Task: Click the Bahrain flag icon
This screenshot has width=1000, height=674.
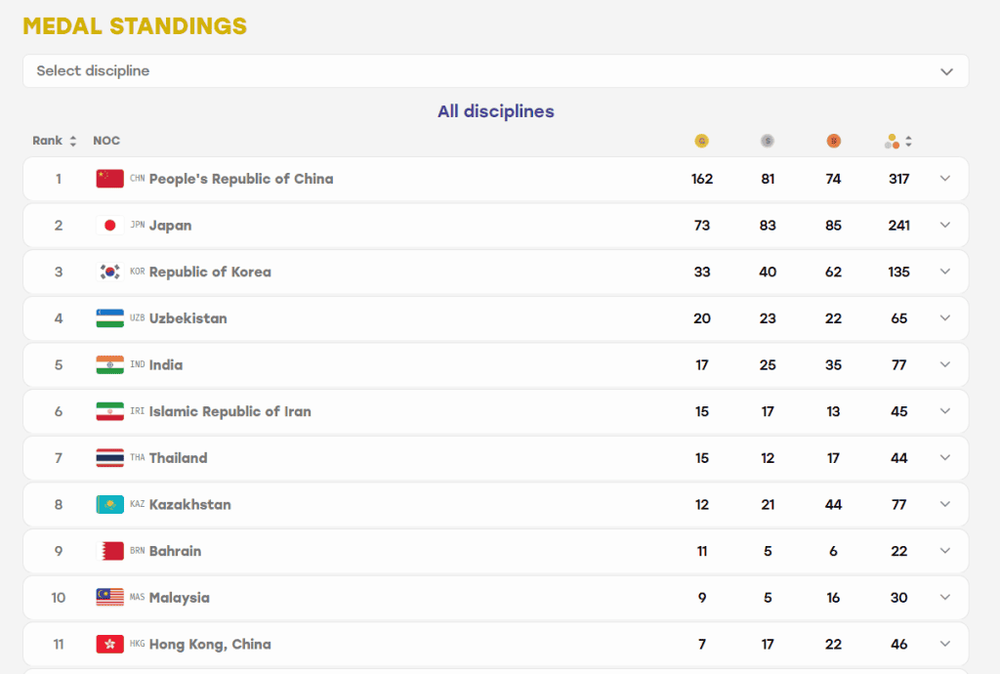Action: (x=110, y=551)
